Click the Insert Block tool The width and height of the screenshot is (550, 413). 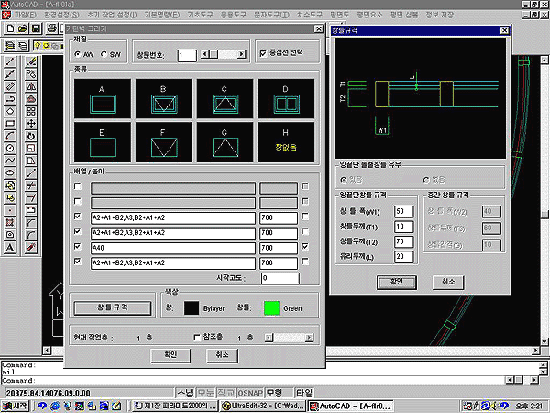pos(10,185)
